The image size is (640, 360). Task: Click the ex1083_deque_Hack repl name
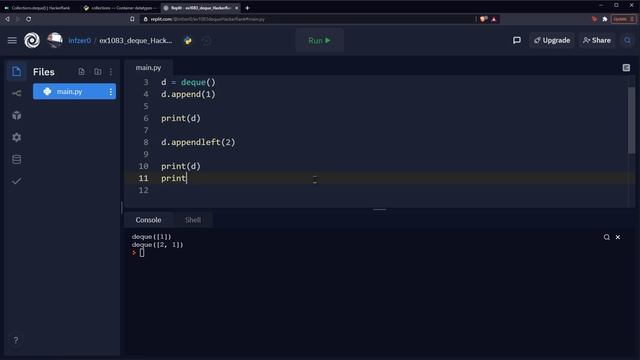point(136,40)
